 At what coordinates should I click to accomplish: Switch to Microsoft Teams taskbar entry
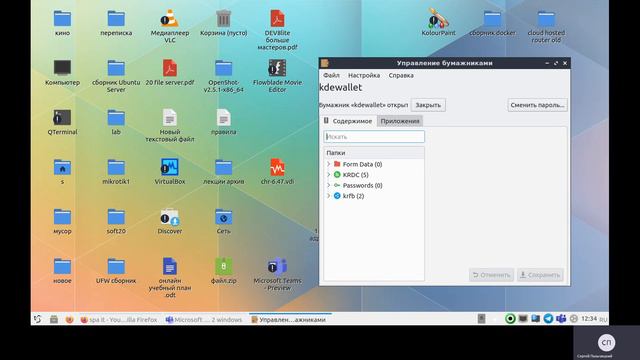(204, 320)
